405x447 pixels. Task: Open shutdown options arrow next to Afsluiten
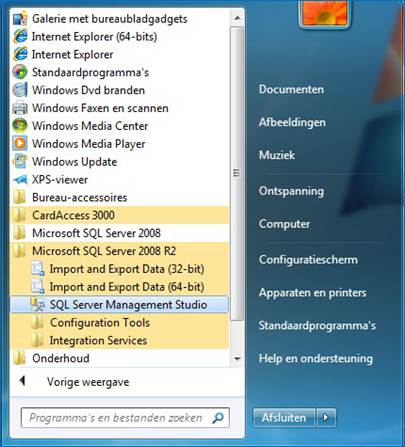[326, 417]
